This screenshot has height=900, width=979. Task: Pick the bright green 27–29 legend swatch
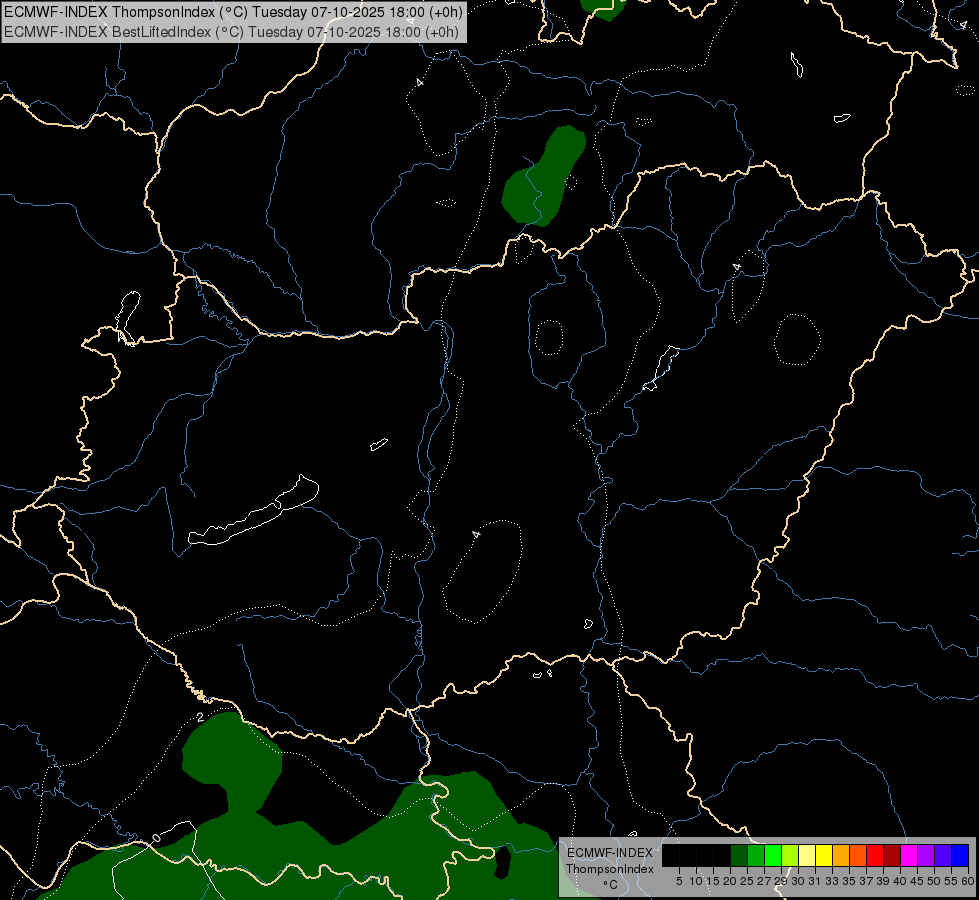coord(773,855)
